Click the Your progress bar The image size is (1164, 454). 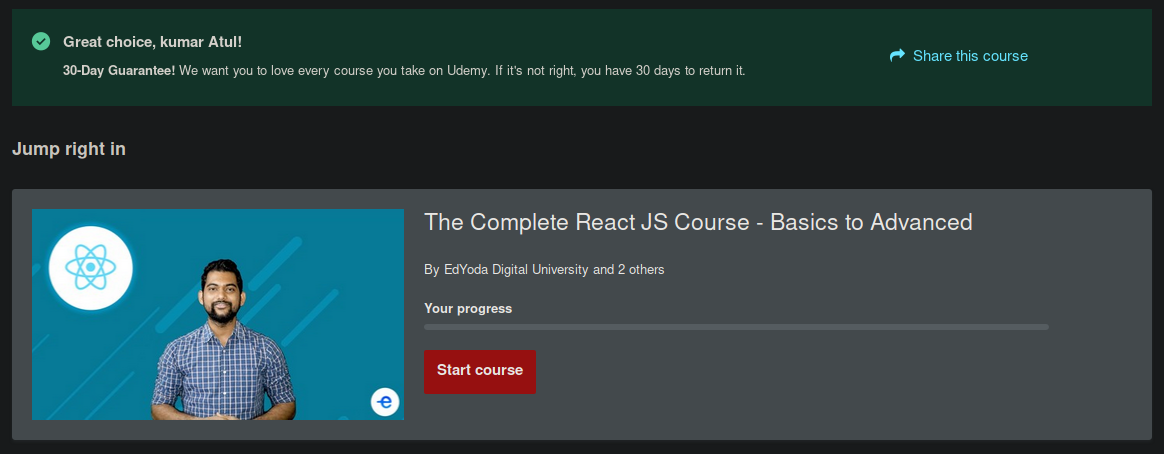click(736, 326)
